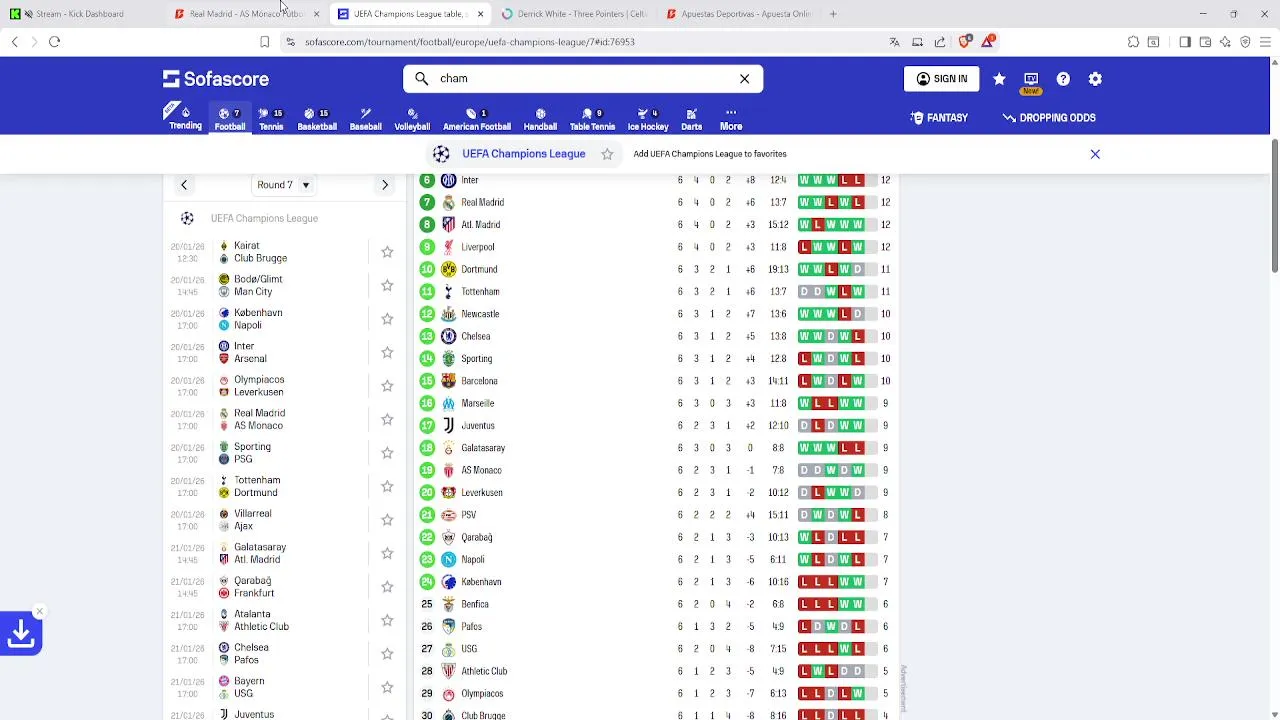Click the translate page icon in address bar
The height and width of the screenshot is (720, 1280).
pos(894,42)
